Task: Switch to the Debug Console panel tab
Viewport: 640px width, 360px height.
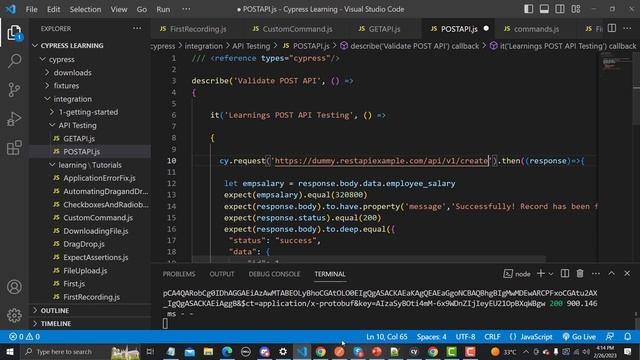Action: point(274,274)
